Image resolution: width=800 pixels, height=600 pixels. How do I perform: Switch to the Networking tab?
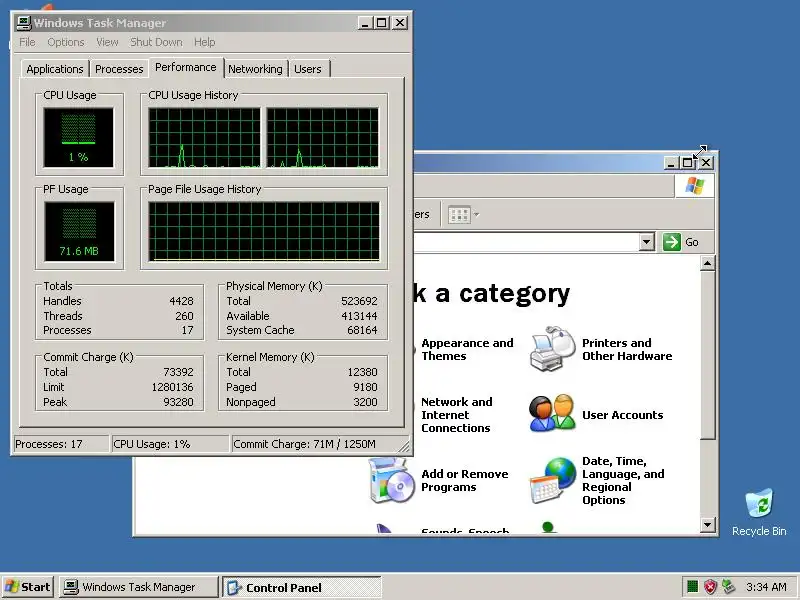255,69
